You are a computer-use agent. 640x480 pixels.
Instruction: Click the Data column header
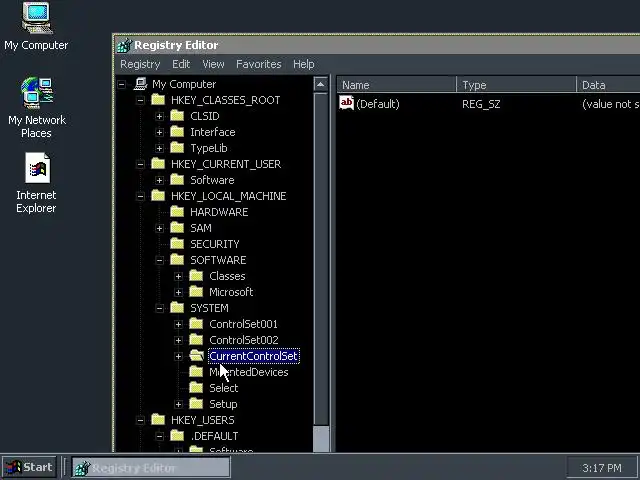click(x=608, y=84)
